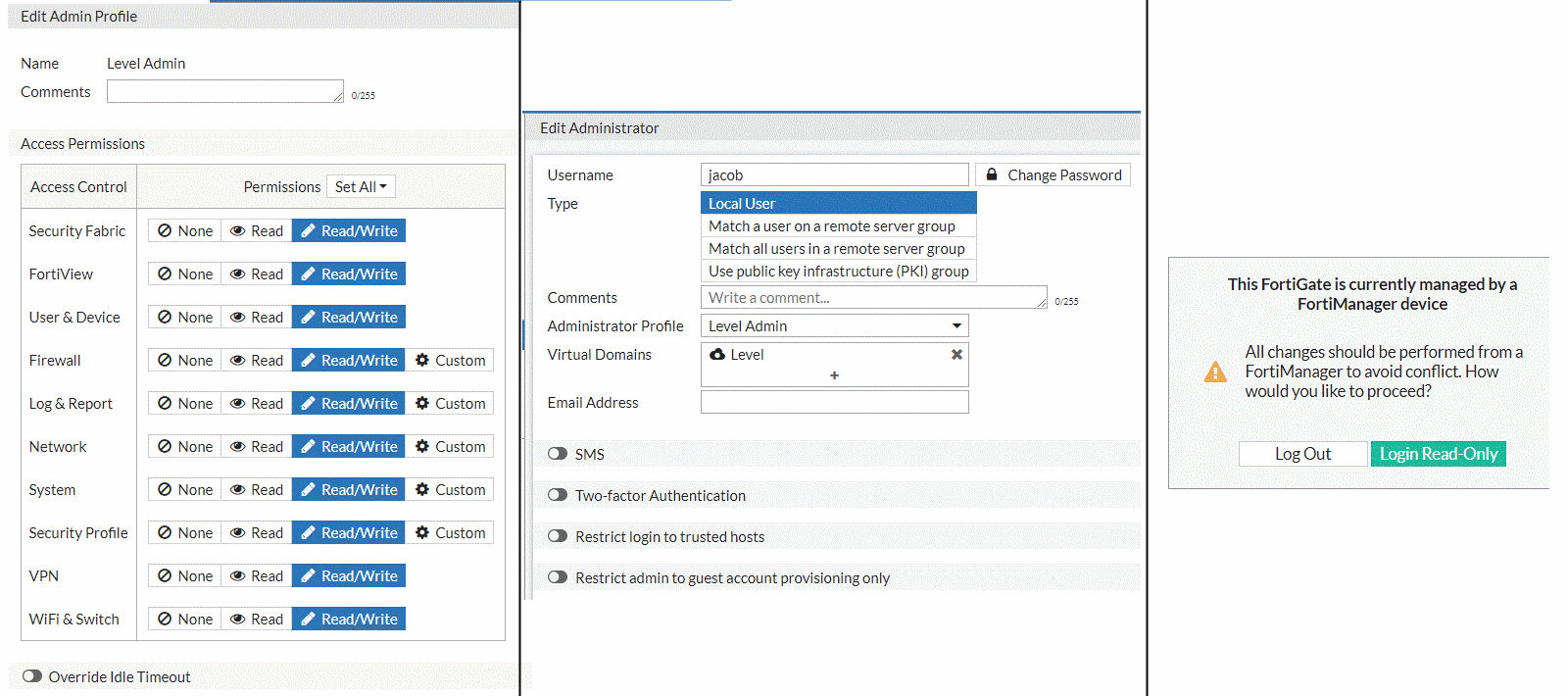Open the Administrator Profile dropdown
The width and height of the screenshot is (1568, 696).
[x=835, y=325]
